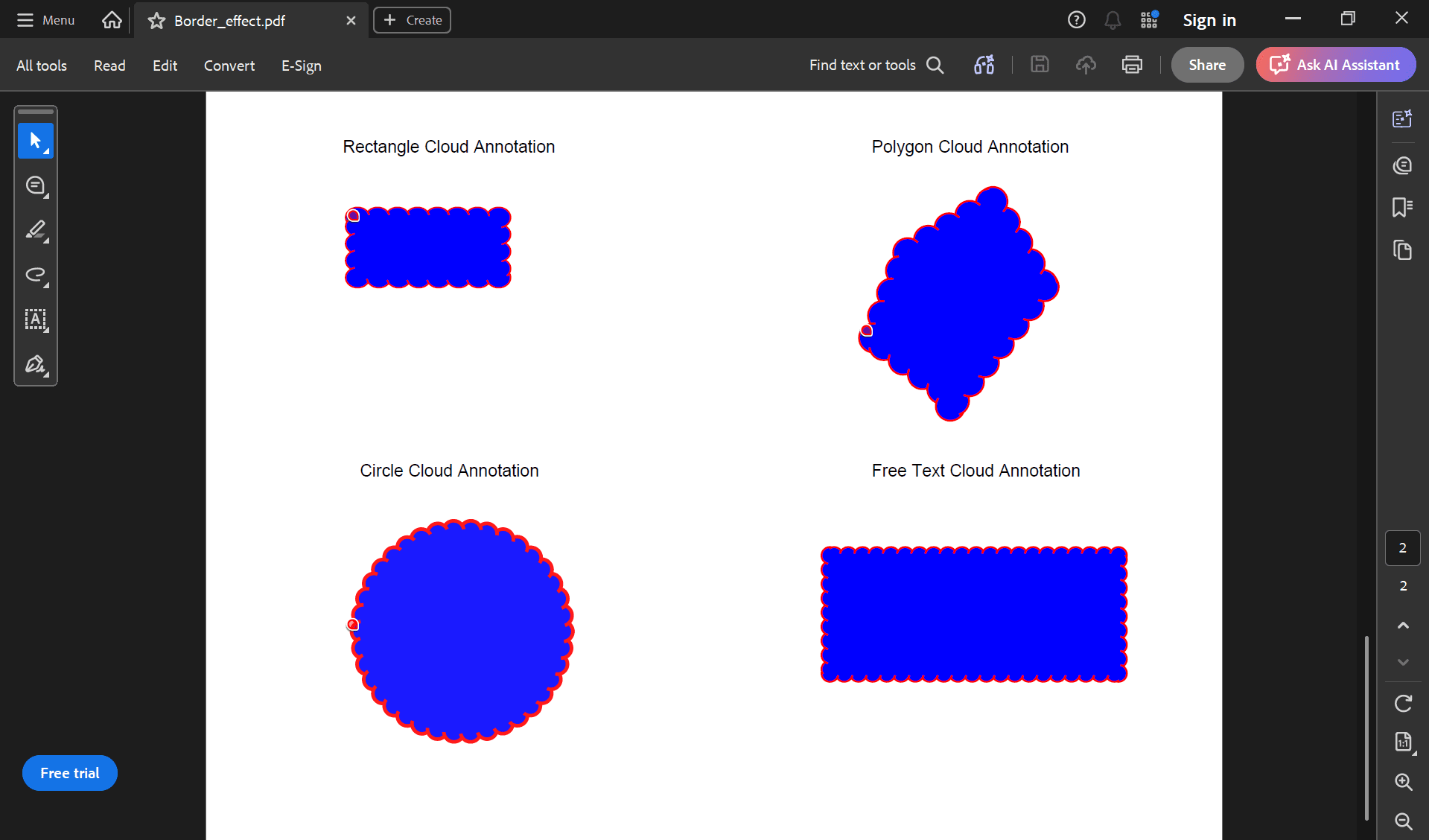
Task: Open the Convert menu
Action: (x=229, y=66)
